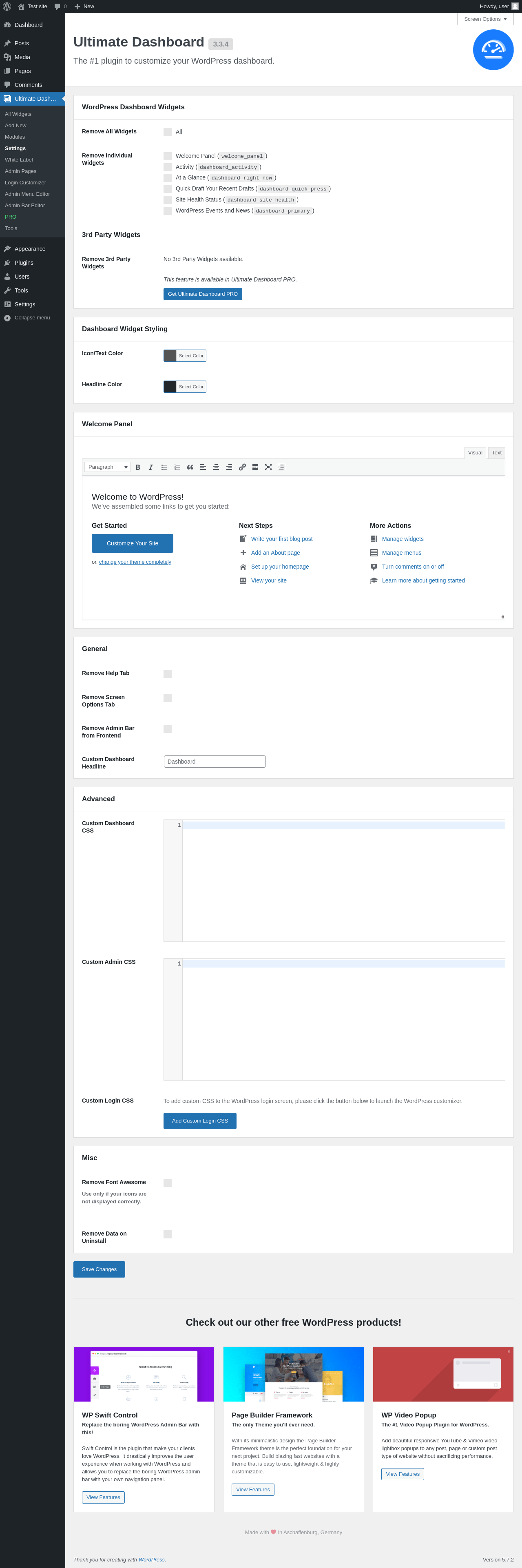Enable removal of the At a Glance widget
The width and height of the screenshot is (522, 1568).
(167, 178)
